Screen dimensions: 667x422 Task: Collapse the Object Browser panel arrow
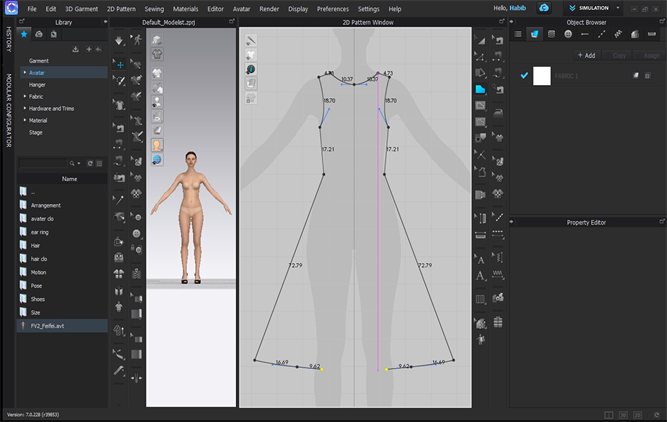512,22
